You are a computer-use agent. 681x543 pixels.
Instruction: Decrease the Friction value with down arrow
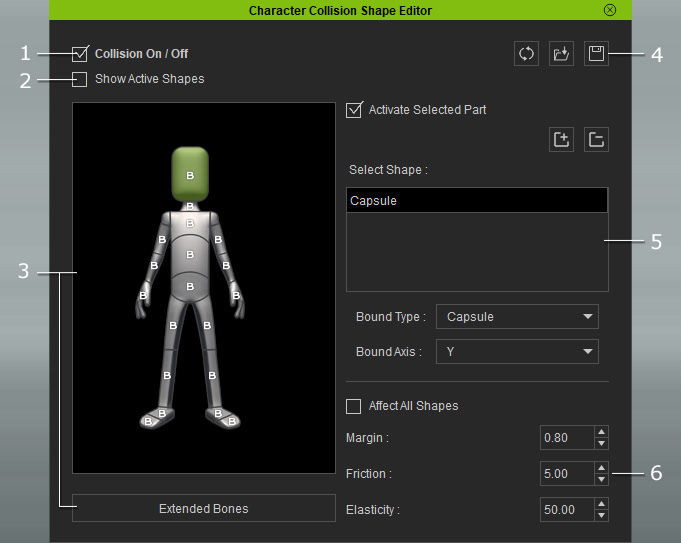[601, 479]
